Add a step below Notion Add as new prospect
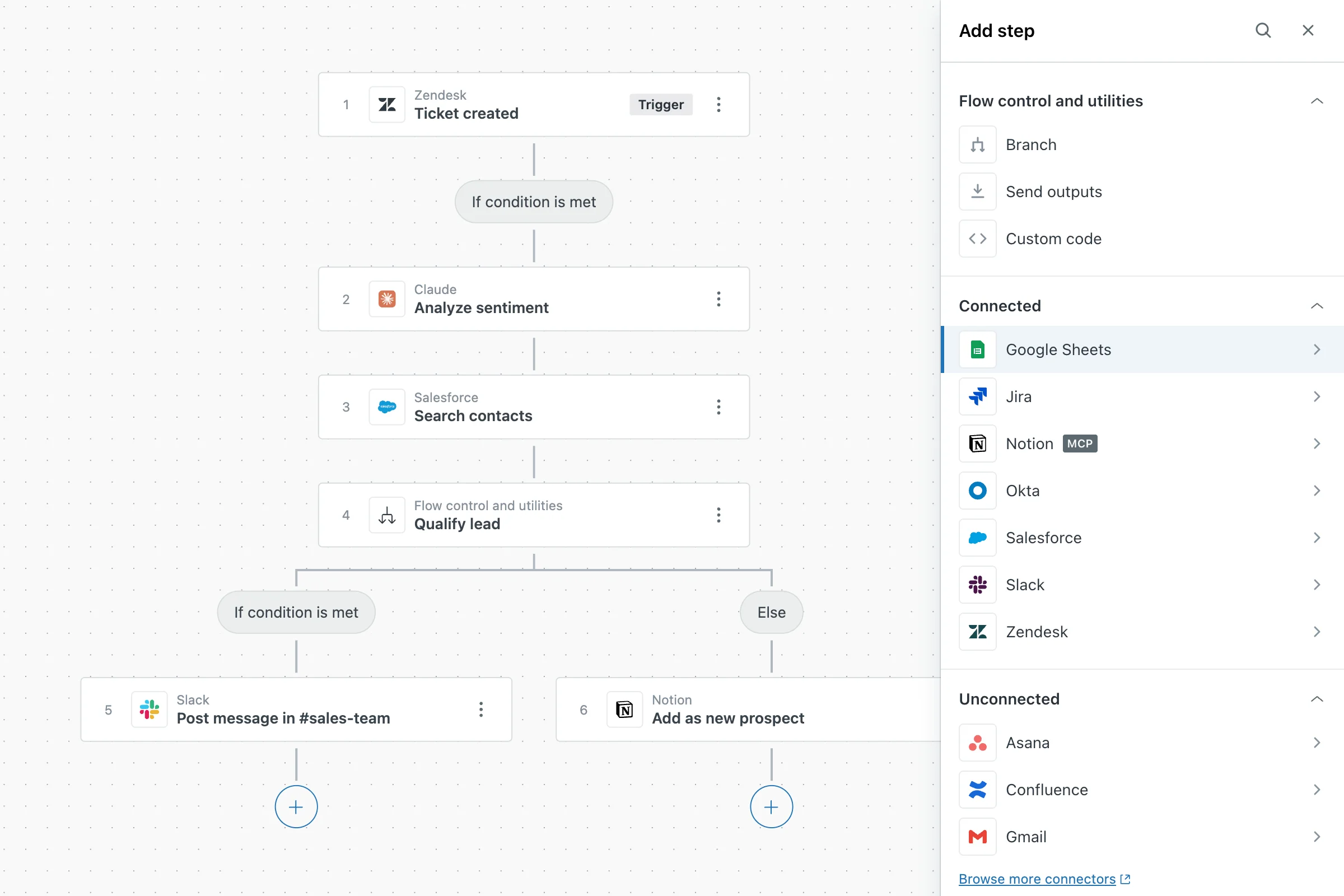Screen dimensions: 1344x896 pos(771,806)
